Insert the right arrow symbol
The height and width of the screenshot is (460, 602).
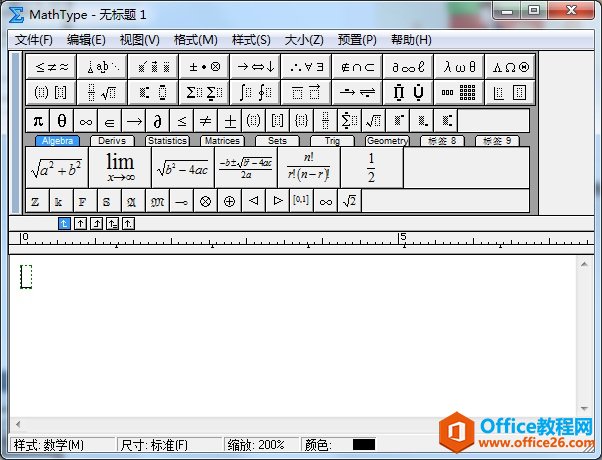(134, 121)
